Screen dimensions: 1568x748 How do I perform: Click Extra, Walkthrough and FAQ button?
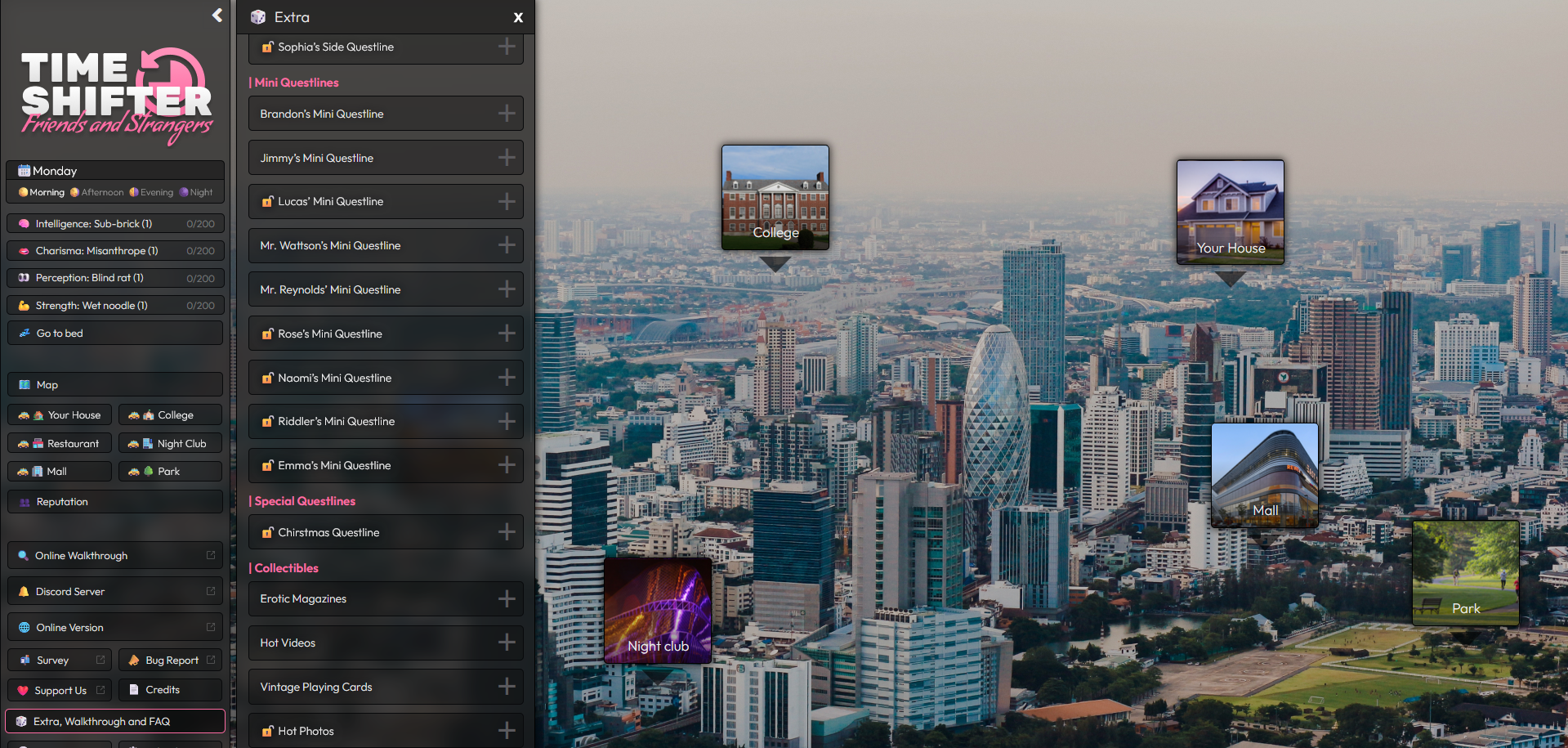coord(115,721)
